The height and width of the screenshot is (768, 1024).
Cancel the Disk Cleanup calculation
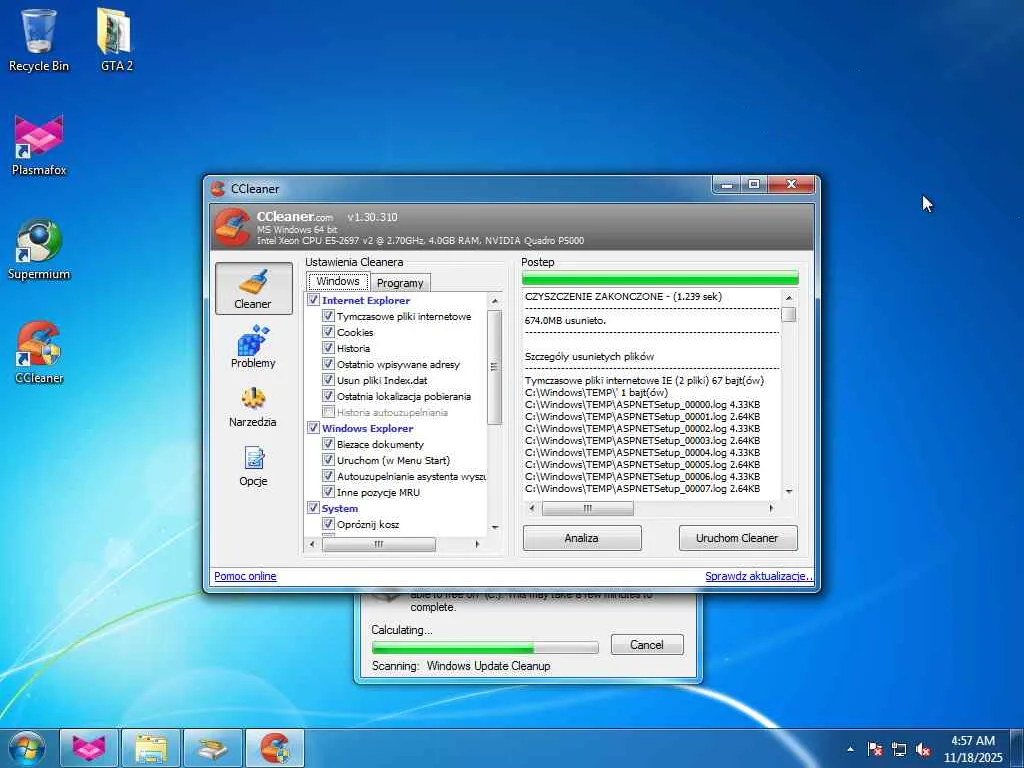click(x=647, y=645)
